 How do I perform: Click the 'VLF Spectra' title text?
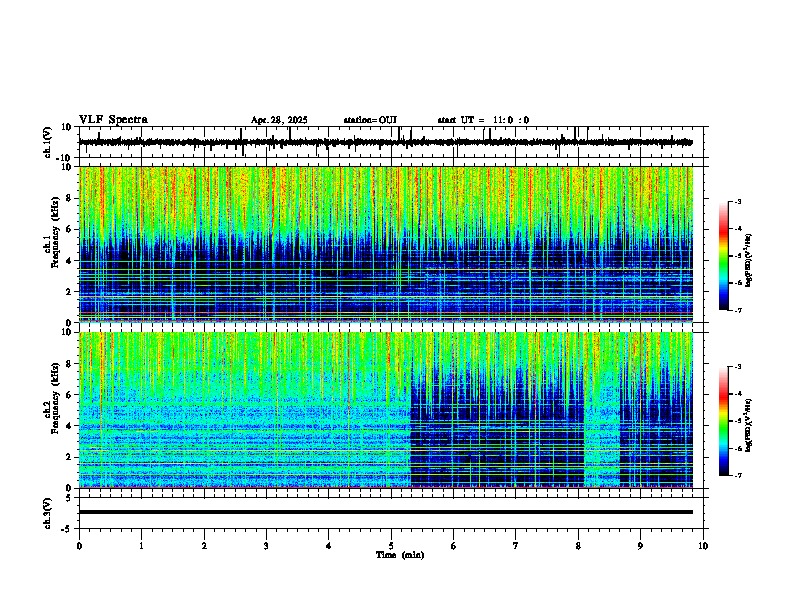pos(113,120)
